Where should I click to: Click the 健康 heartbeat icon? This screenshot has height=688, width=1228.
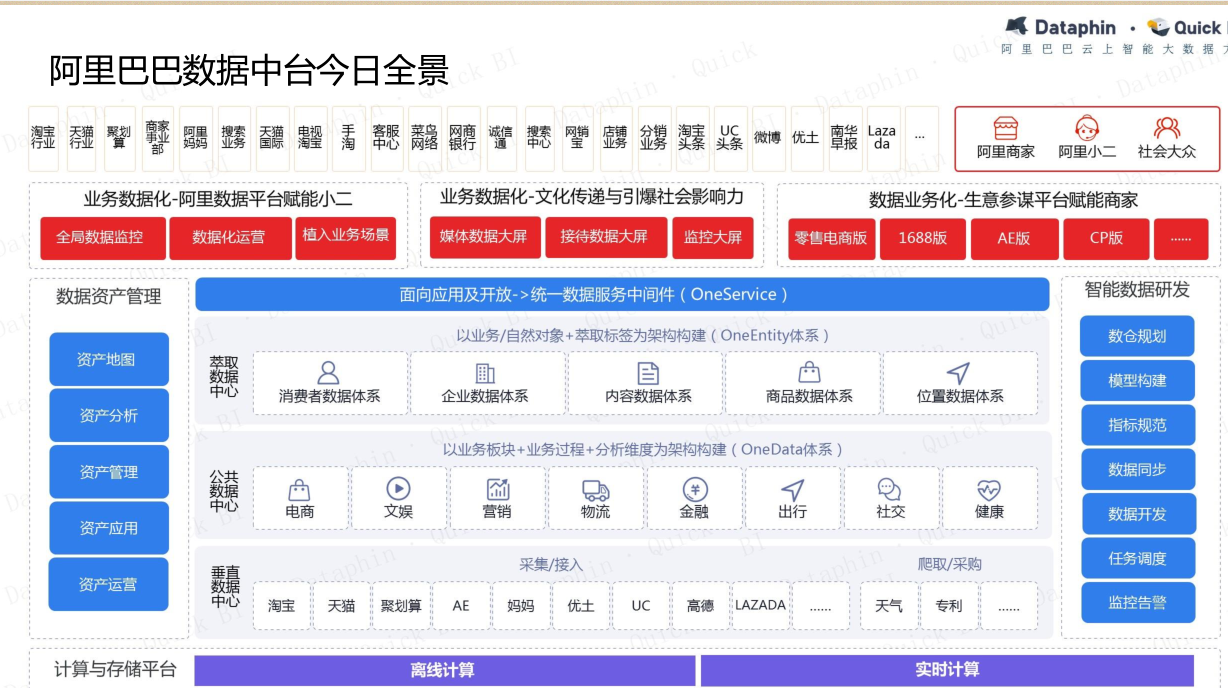pyautogui.click(x=989, y=489)
